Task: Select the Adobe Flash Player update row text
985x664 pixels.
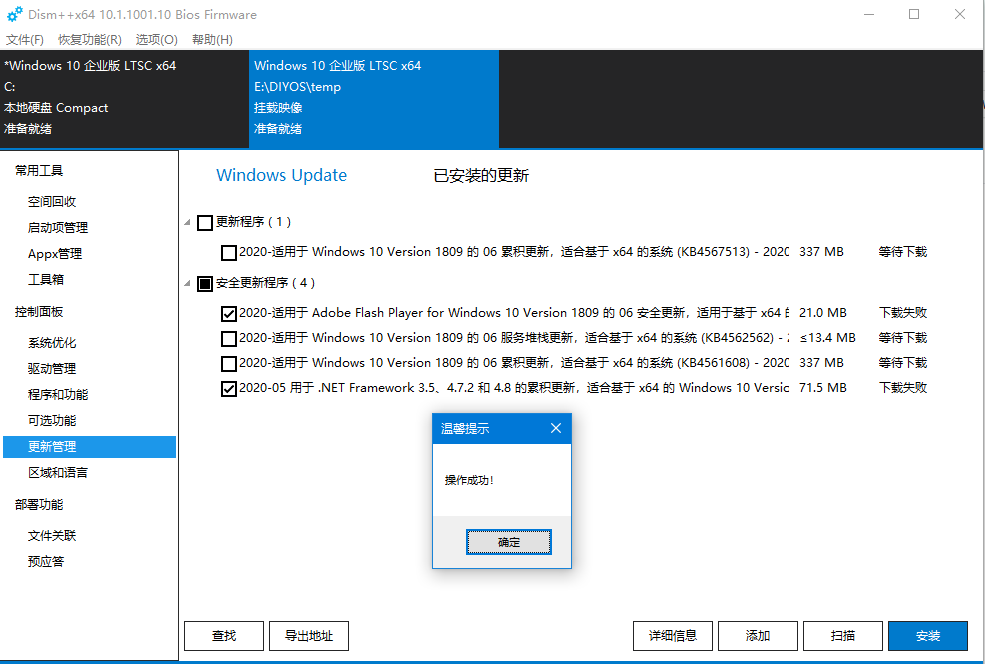Action: click(514, 313)
